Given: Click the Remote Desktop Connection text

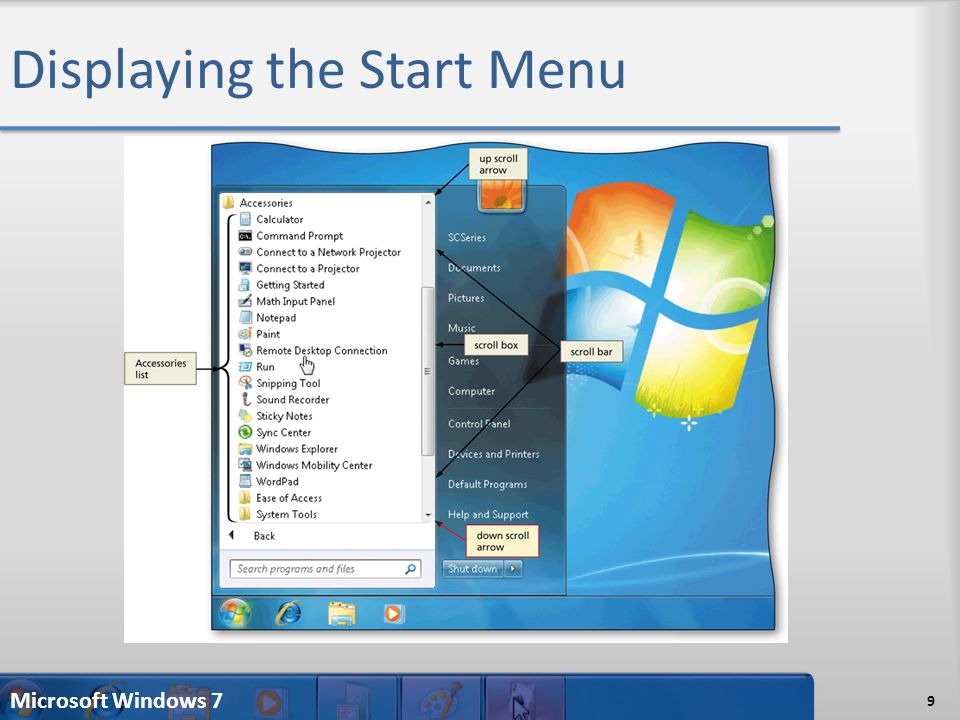Looking at the screenshot, I should point(321,350).
